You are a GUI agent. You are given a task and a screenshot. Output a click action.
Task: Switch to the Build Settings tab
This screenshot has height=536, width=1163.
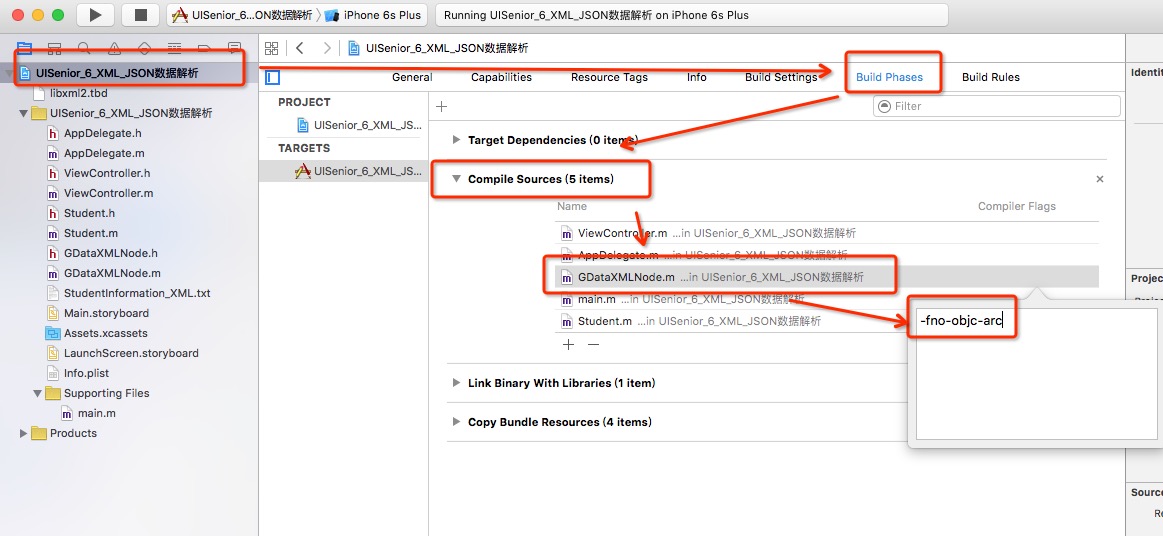[x=781, y=77]
